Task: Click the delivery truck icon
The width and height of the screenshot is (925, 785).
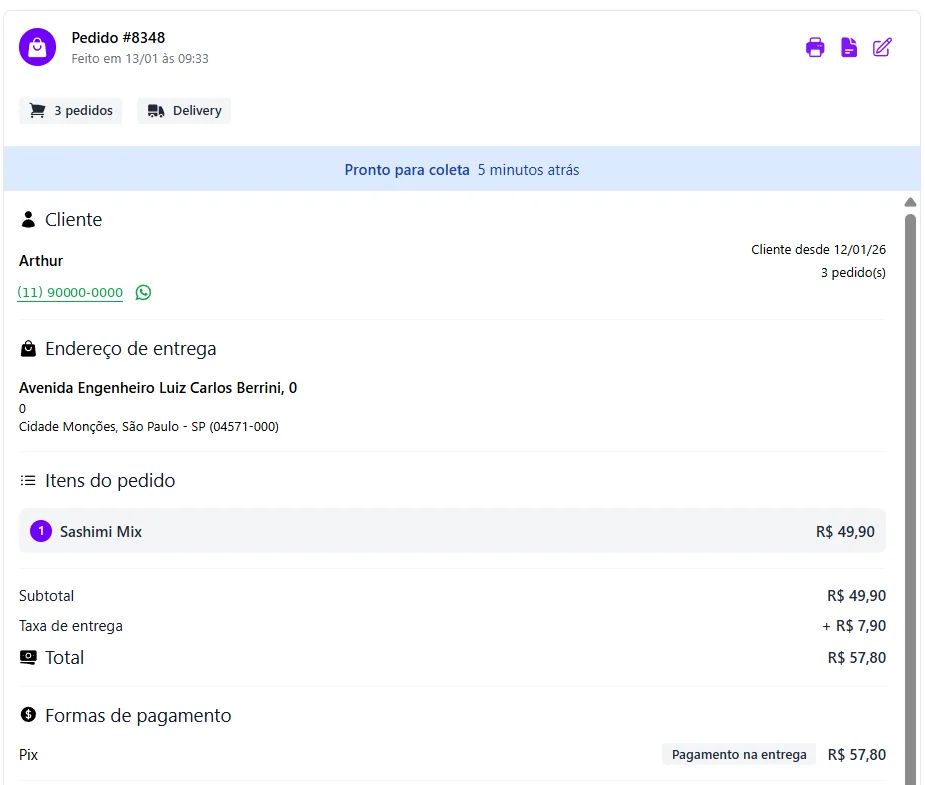Action: click(x=156, y=110)
